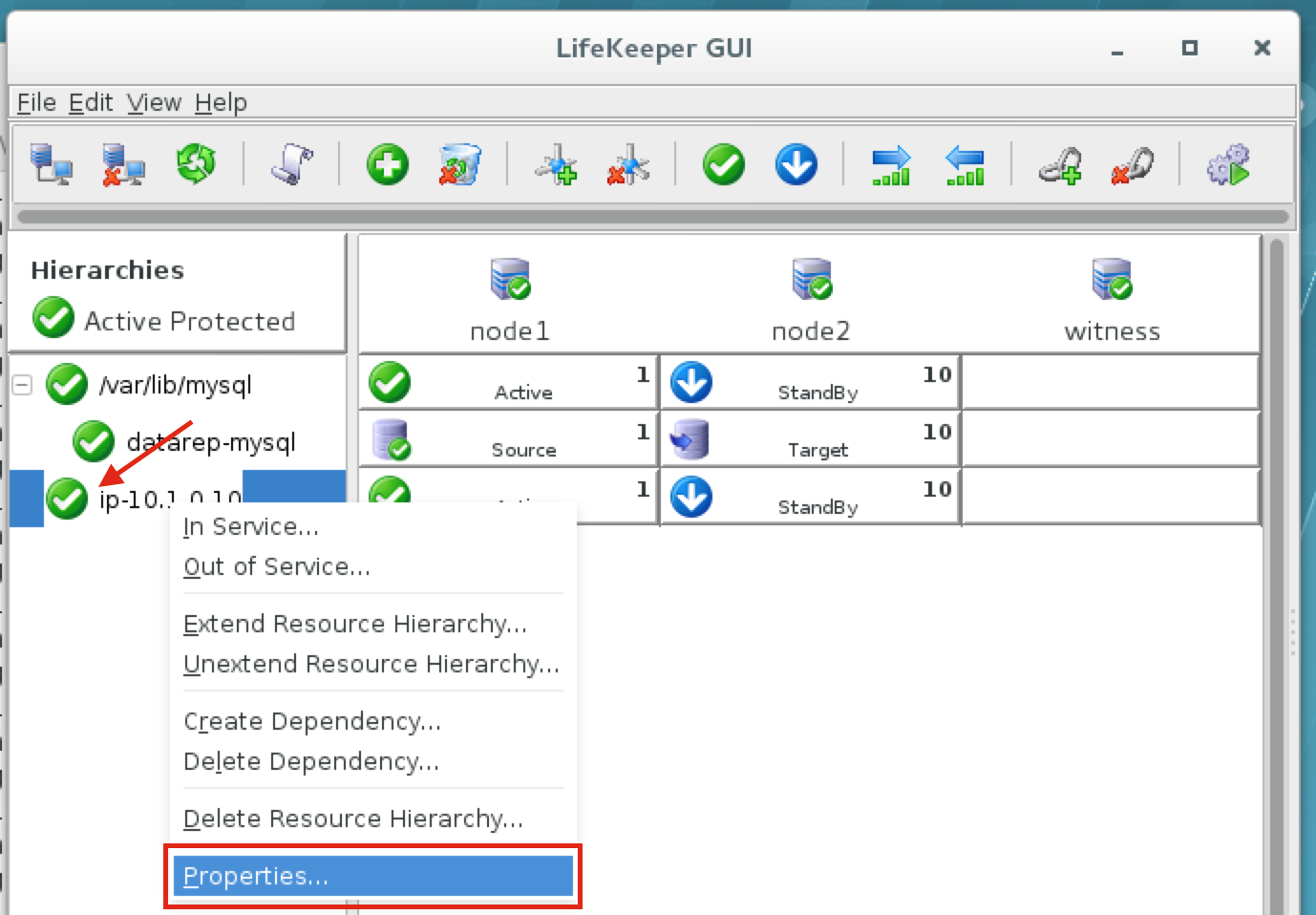Click the Disconnect server toolbar icon
The image size is (1316, 915).
123,164
